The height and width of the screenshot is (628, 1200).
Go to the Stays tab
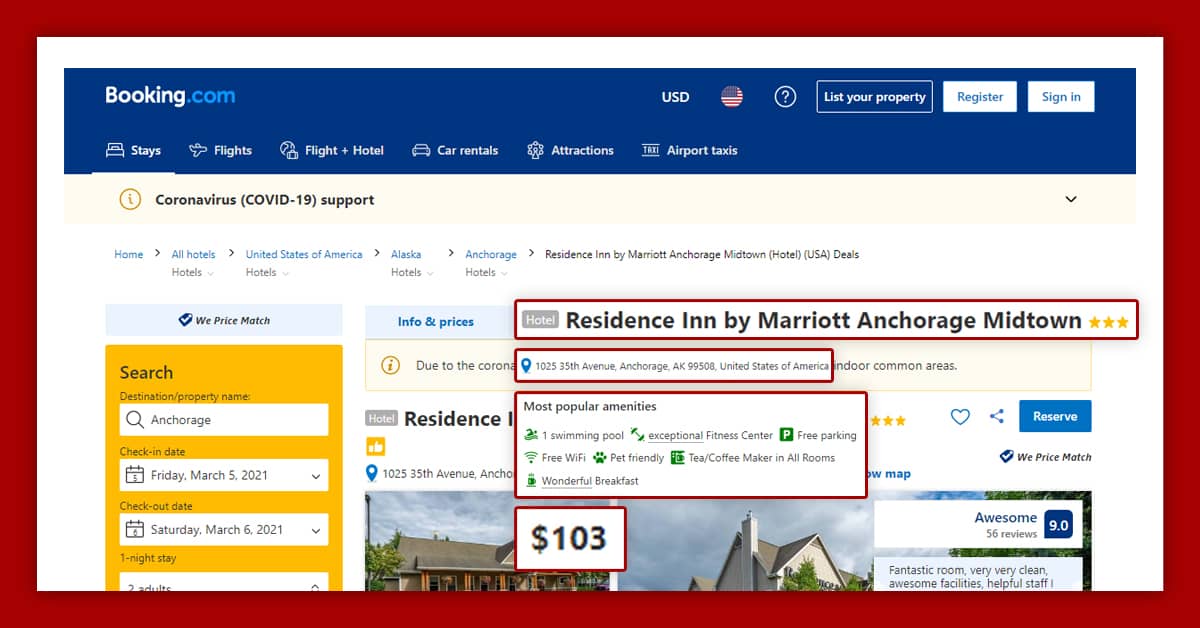tap(134, 150)
